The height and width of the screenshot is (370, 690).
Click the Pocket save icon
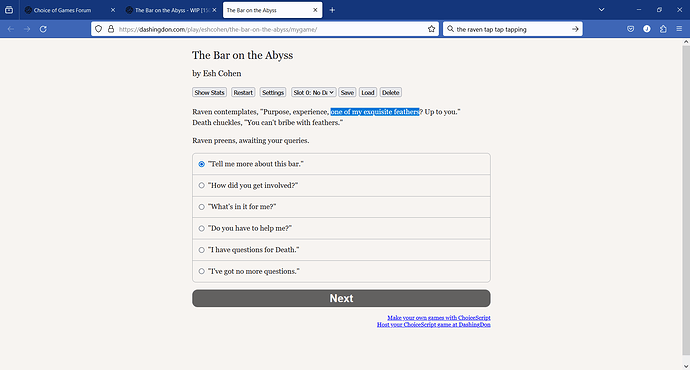click(x=631, y=29)
